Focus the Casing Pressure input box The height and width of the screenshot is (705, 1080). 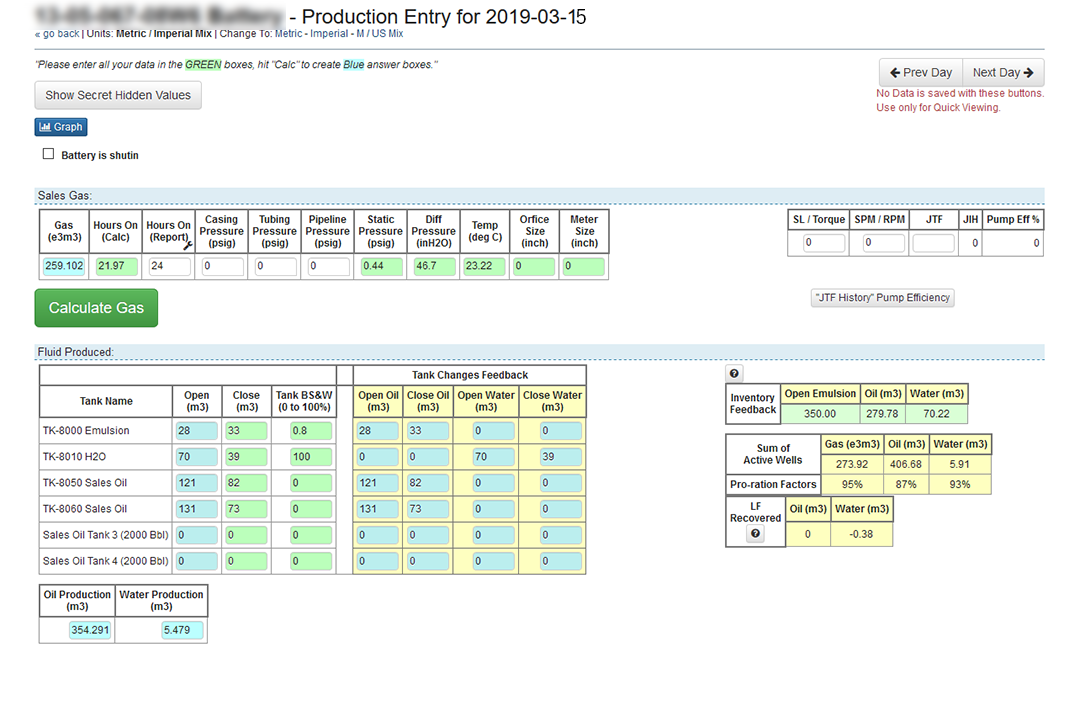(x=222, y=267)
